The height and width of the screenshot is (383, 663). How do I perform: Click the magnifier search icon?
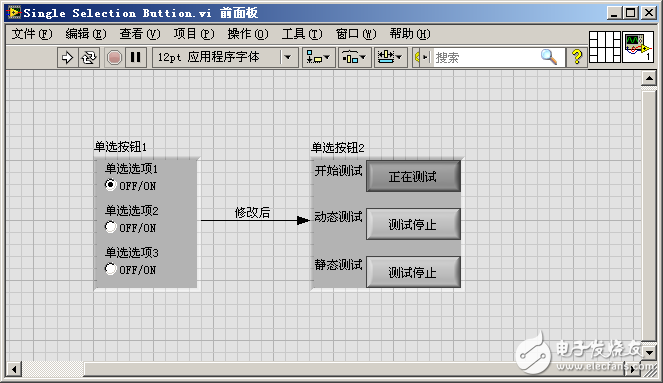pyautogui.click(x=549, y=57)
